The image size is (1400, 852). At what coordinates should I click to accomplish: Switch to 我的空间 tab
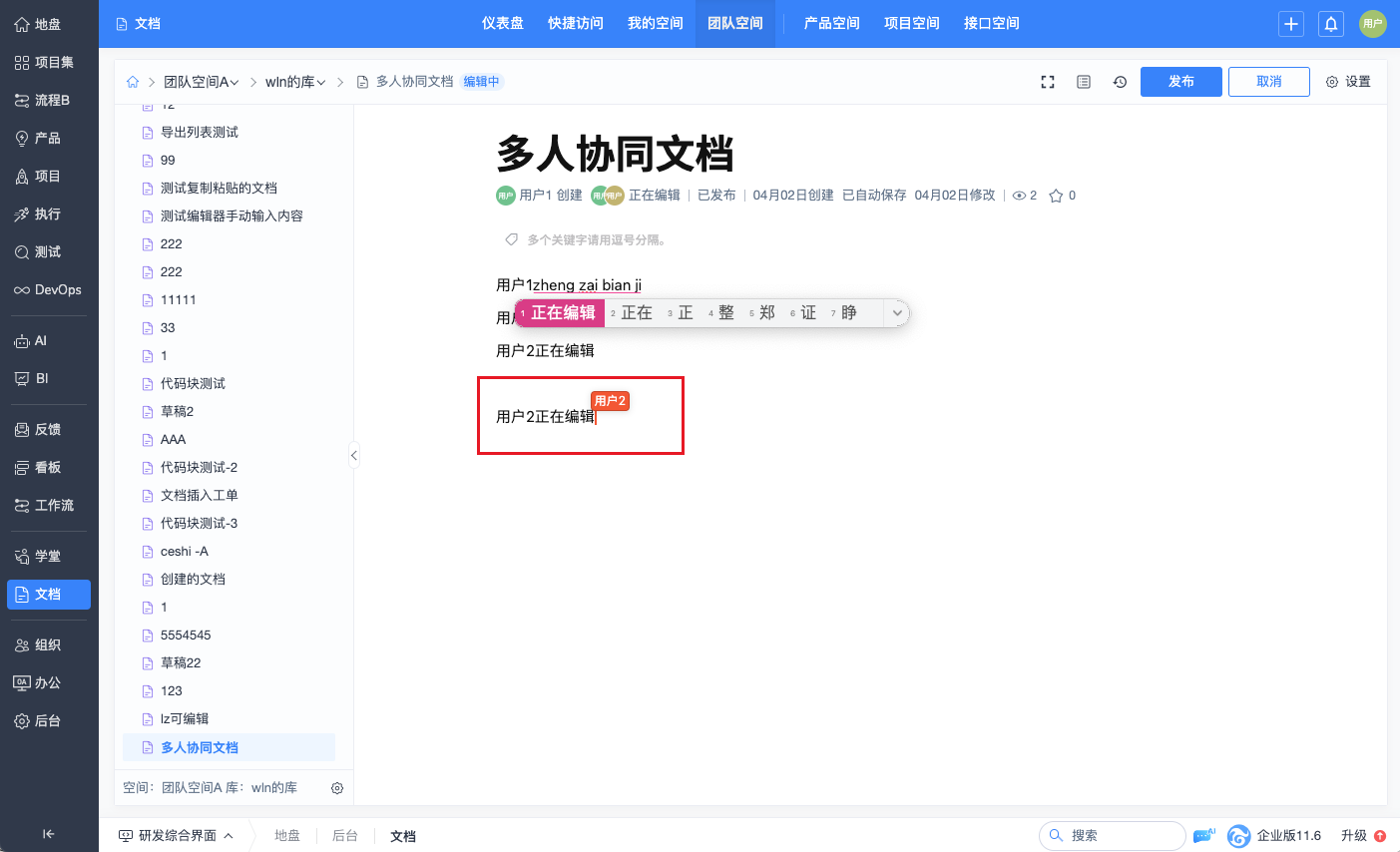656,24
